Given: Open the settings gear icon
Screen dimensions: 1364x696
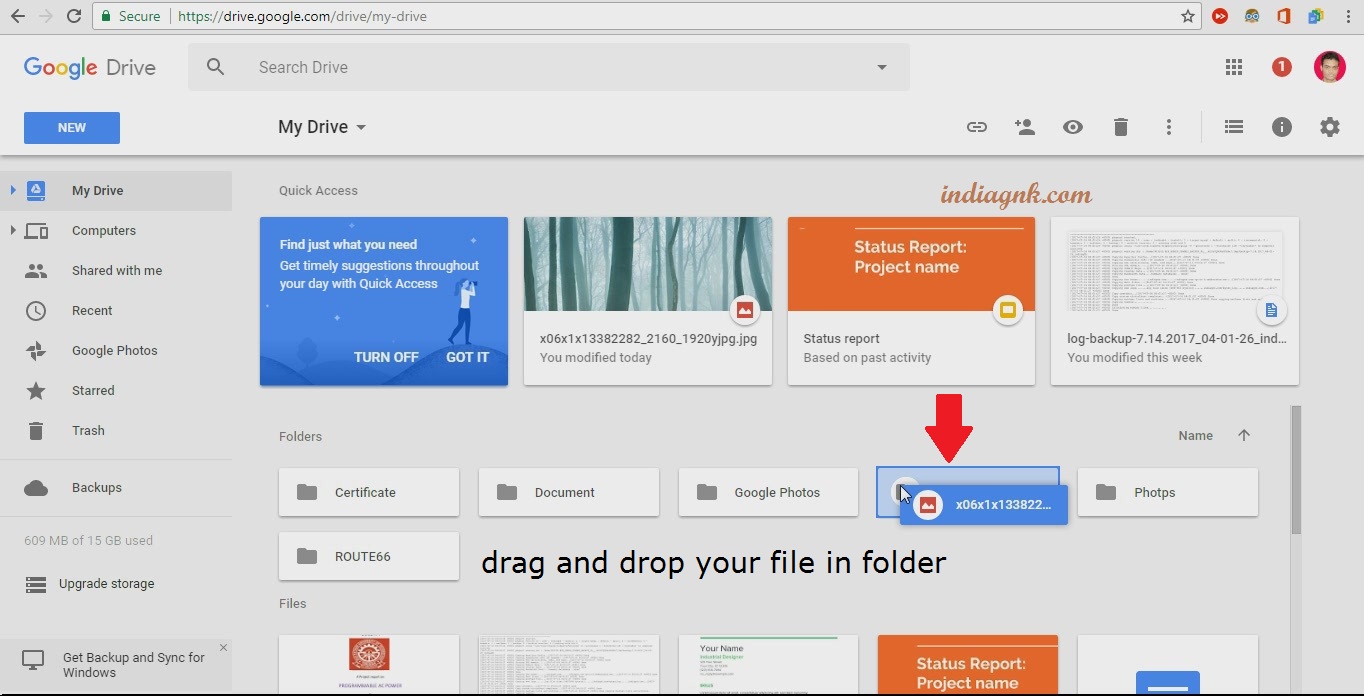Looking at the screenshot, I should 1329,127.
